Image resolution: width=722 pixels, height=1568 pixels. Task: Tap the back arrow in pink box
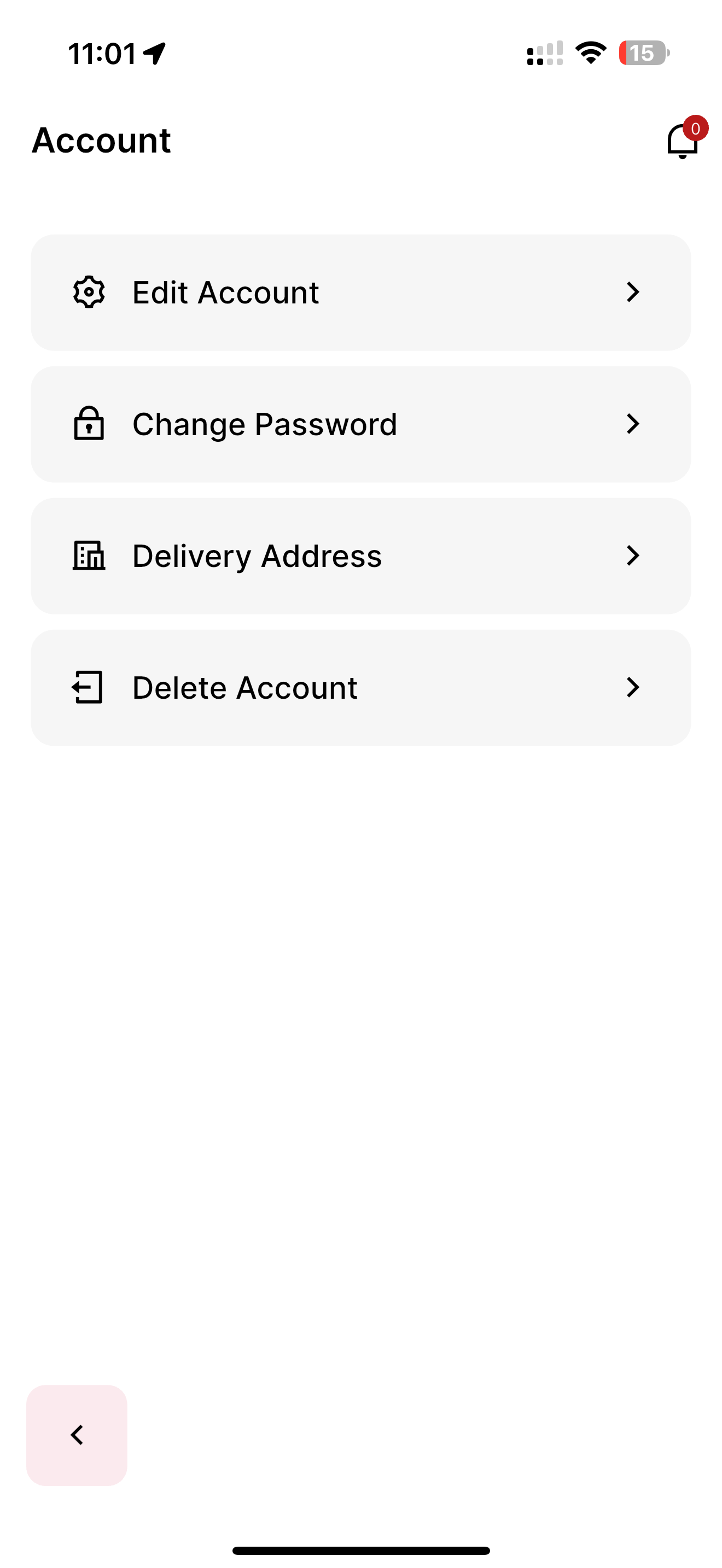click(77, 1435)
